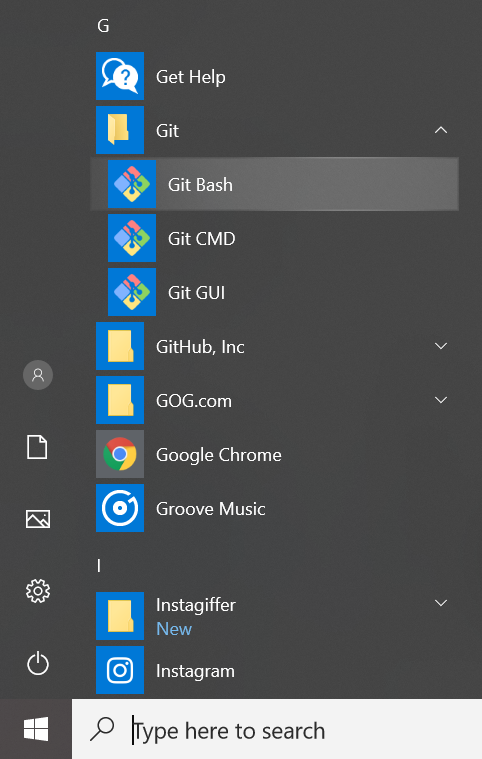Open Google Chrome via its icon

(120, 454)
